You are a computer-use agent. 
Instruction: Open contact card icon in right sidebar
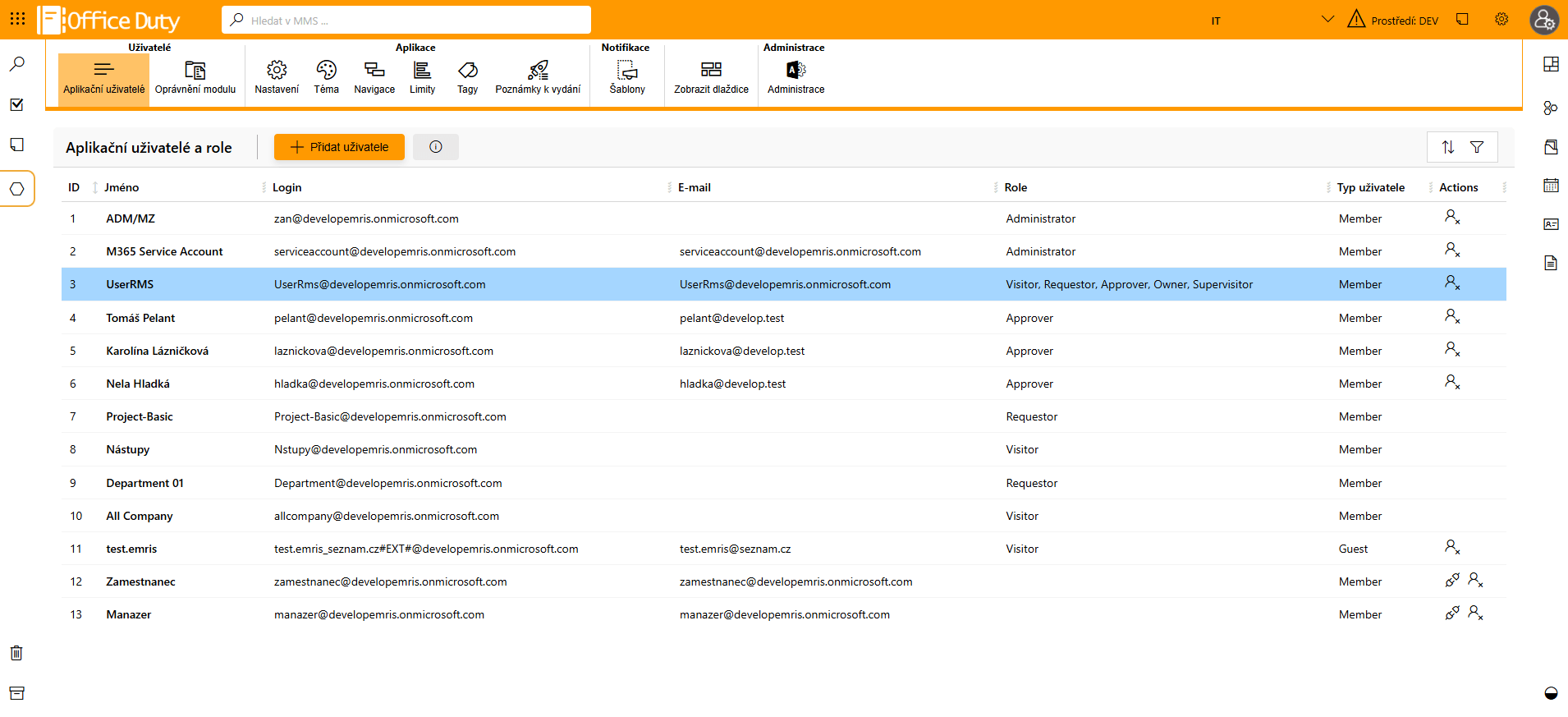point(1551,224)
